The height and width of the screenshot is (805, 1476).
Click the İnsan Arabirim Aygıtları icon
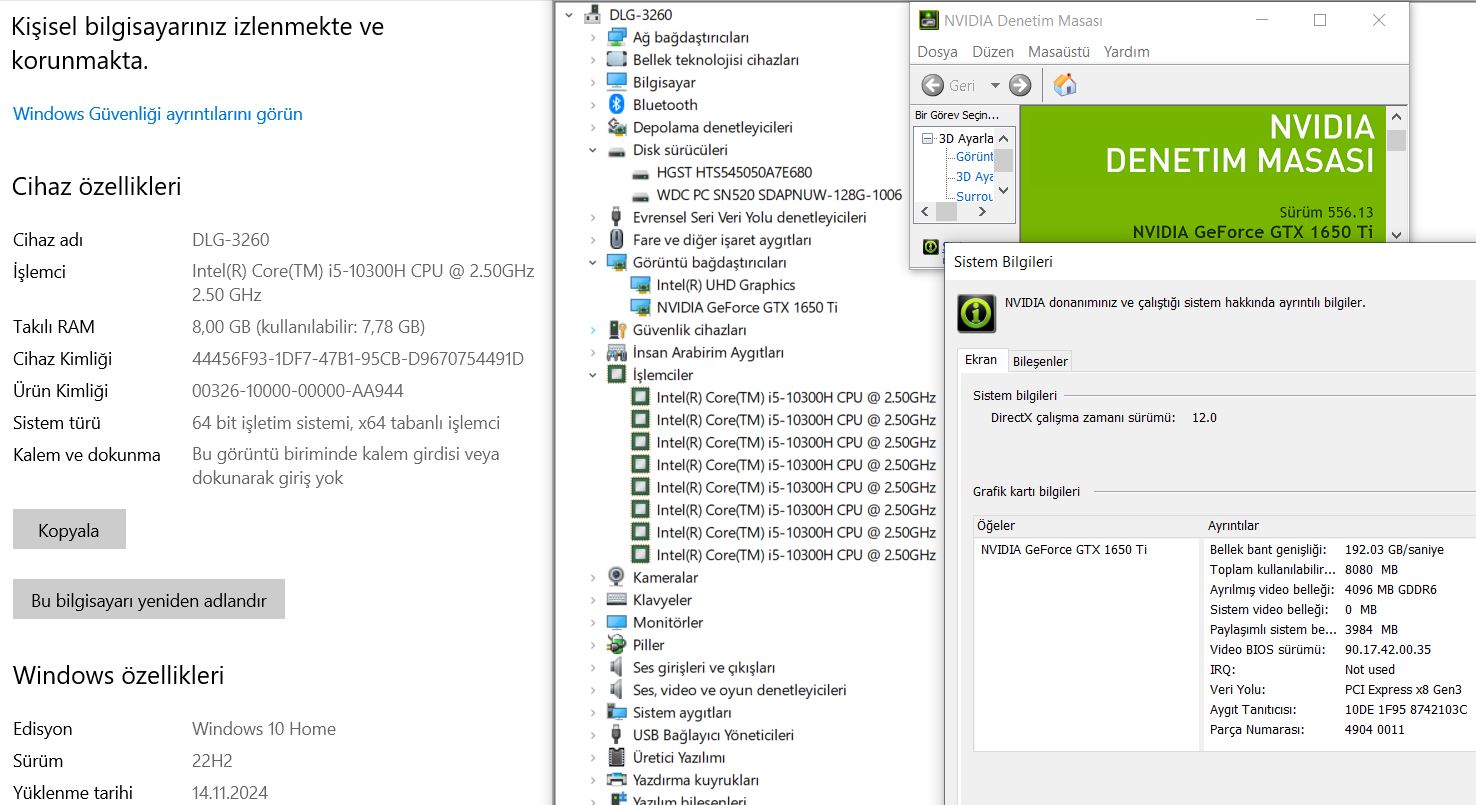coord(617,352)
